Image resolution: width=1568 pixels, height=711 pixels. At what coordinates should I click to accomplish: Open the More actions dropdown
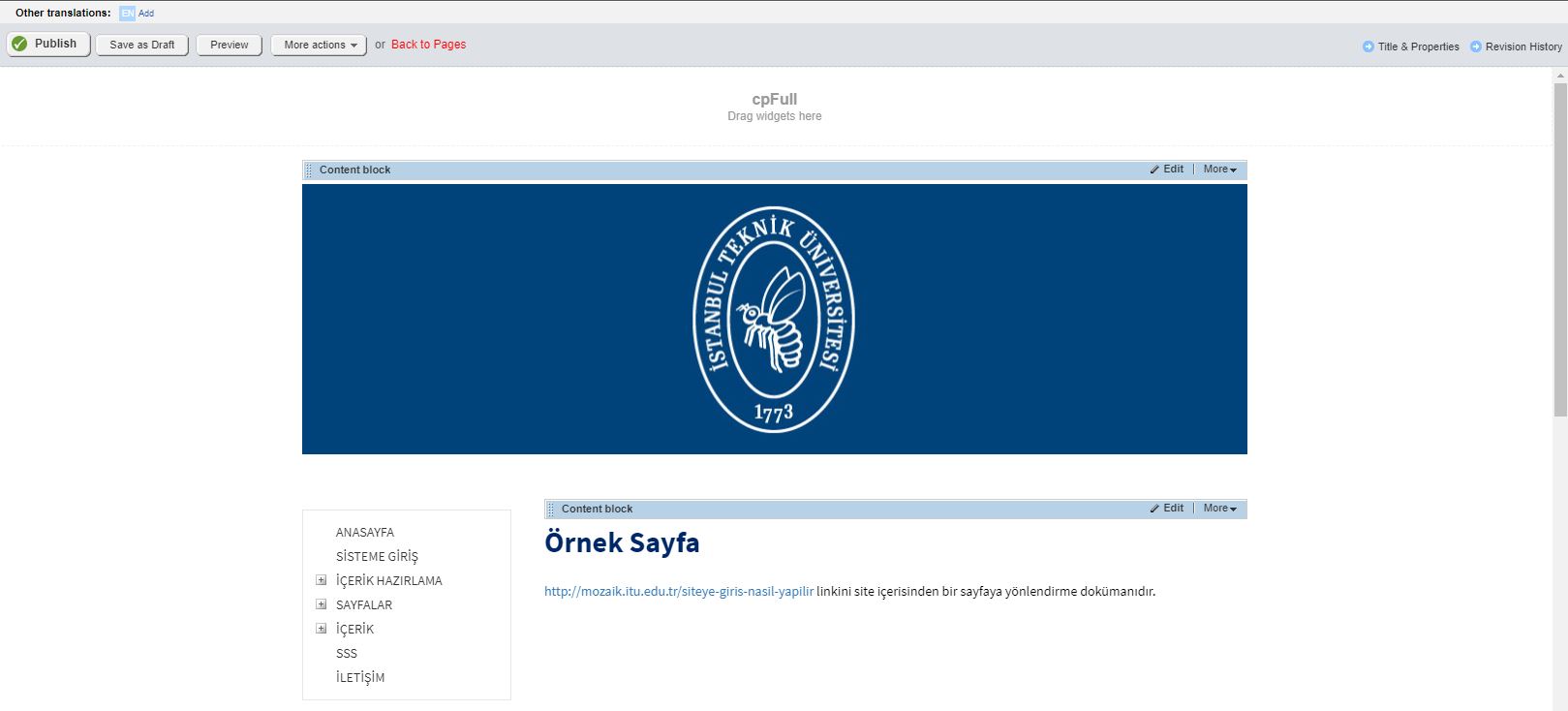point(320,46)
